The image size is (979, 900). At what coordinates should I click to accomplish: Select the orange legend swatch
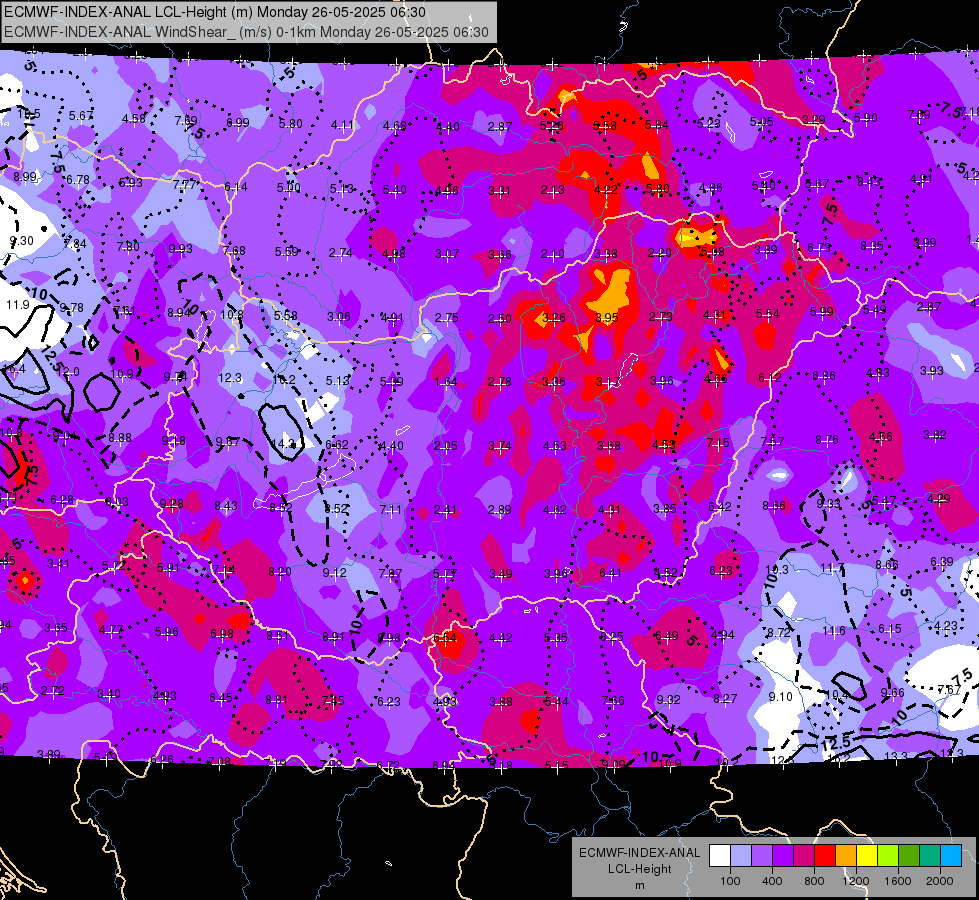846,856
